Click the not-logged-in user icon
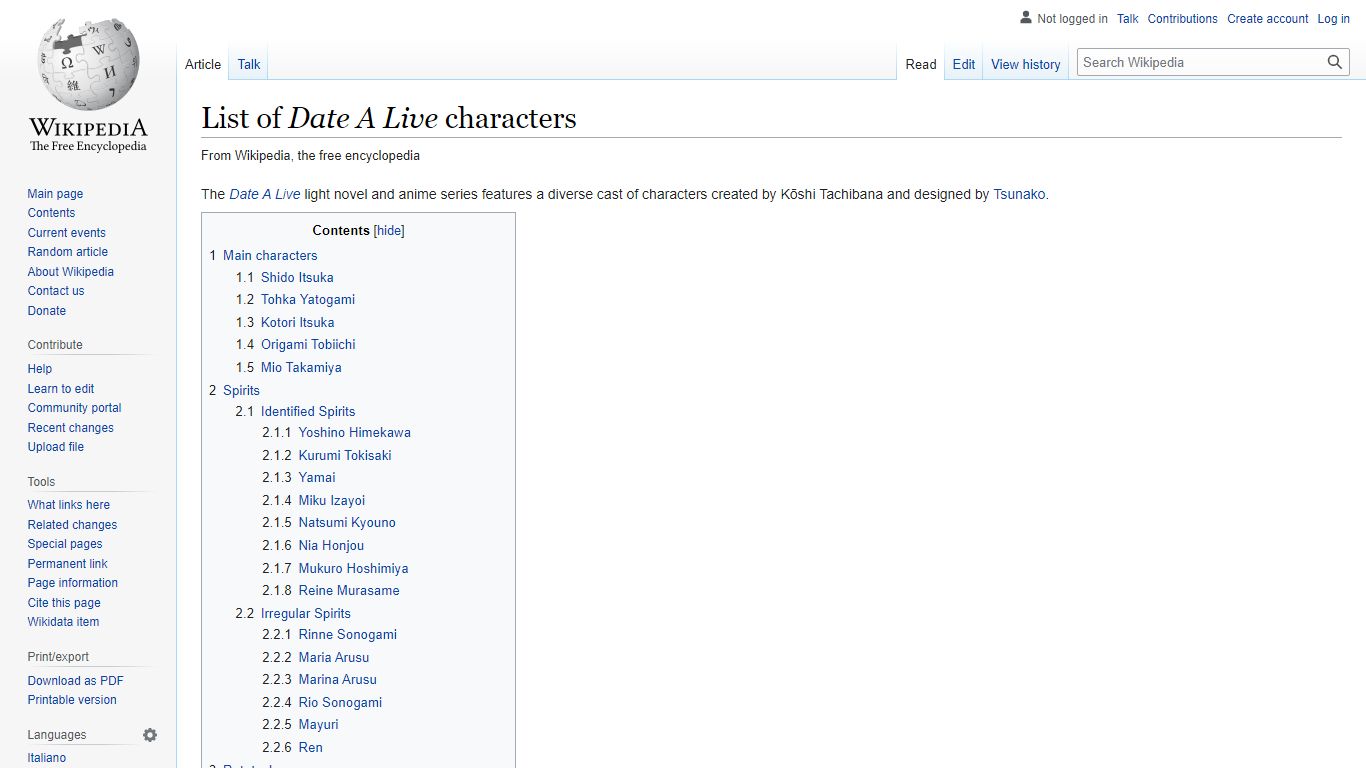1366x768 pixels. tap(1026, 18)
